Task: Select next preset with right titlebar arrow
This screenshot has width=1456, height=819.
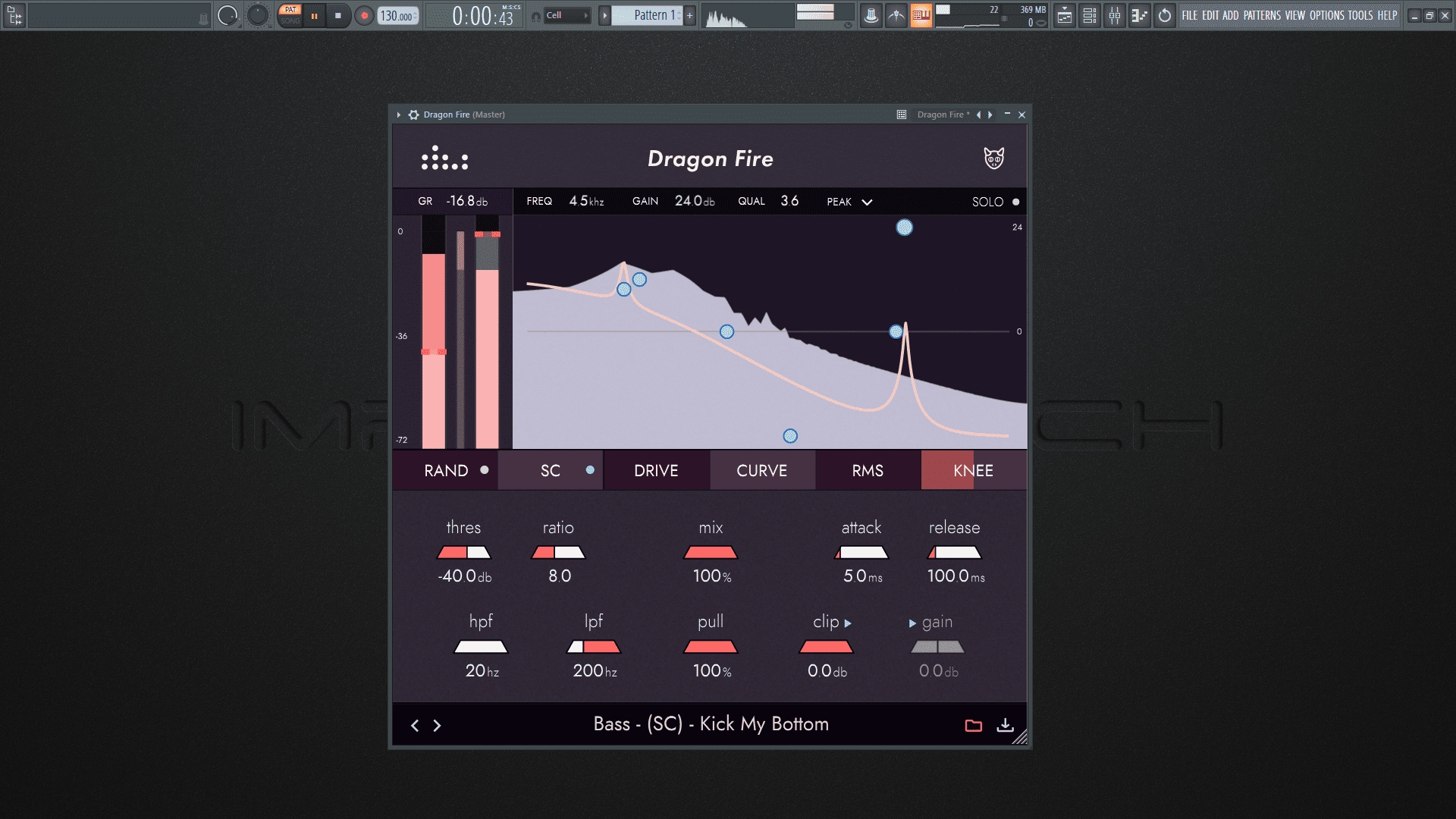Action: point(990,115)
